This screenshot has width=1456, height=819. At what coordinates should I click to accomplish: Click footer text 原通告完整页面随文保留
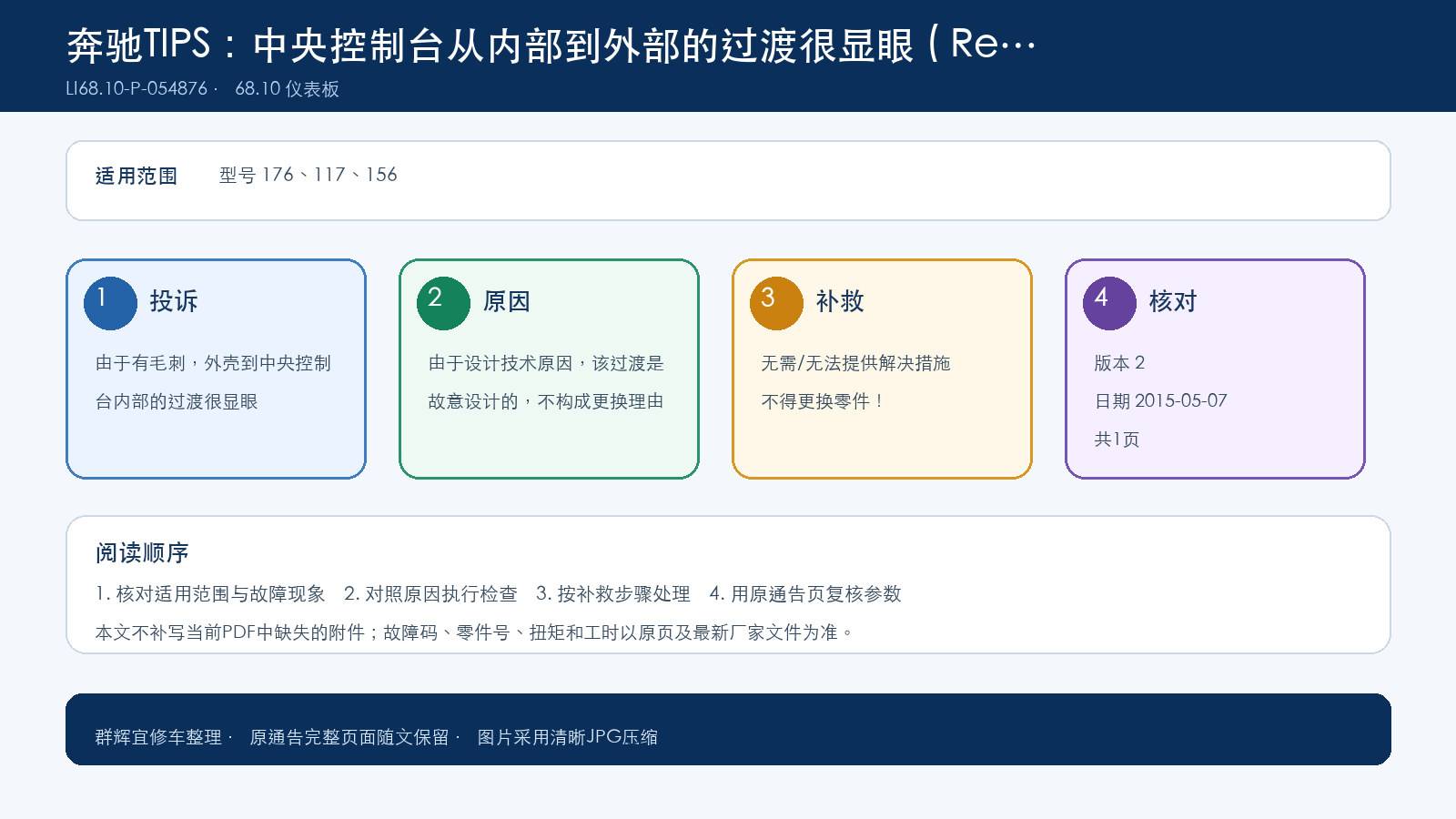point(349,737)
